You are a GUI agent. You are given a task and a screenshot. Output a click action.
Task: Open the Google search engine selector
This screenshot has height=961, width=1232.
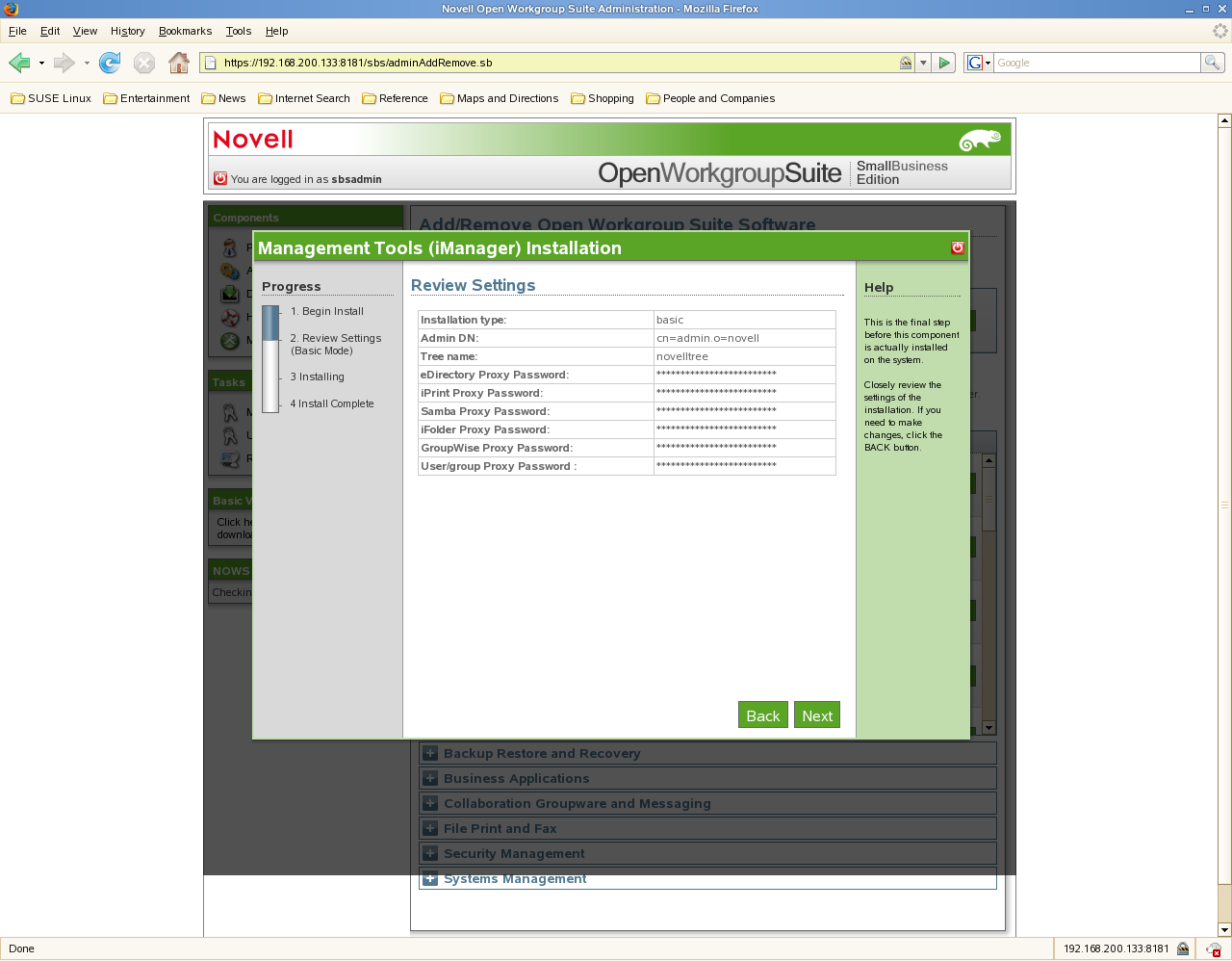click(979, 63)
